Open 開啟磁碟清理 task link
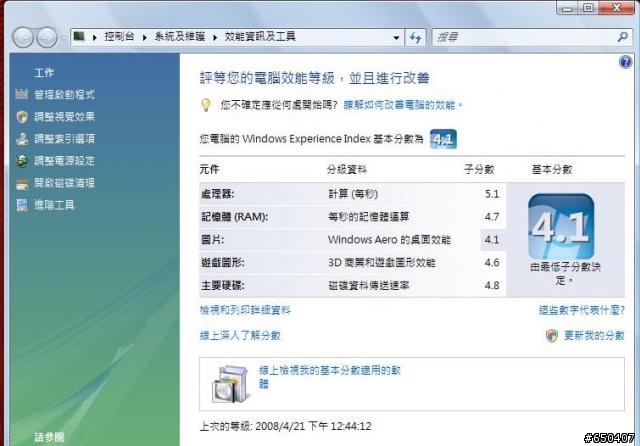The image size is (640, 446). click(64, 183)
